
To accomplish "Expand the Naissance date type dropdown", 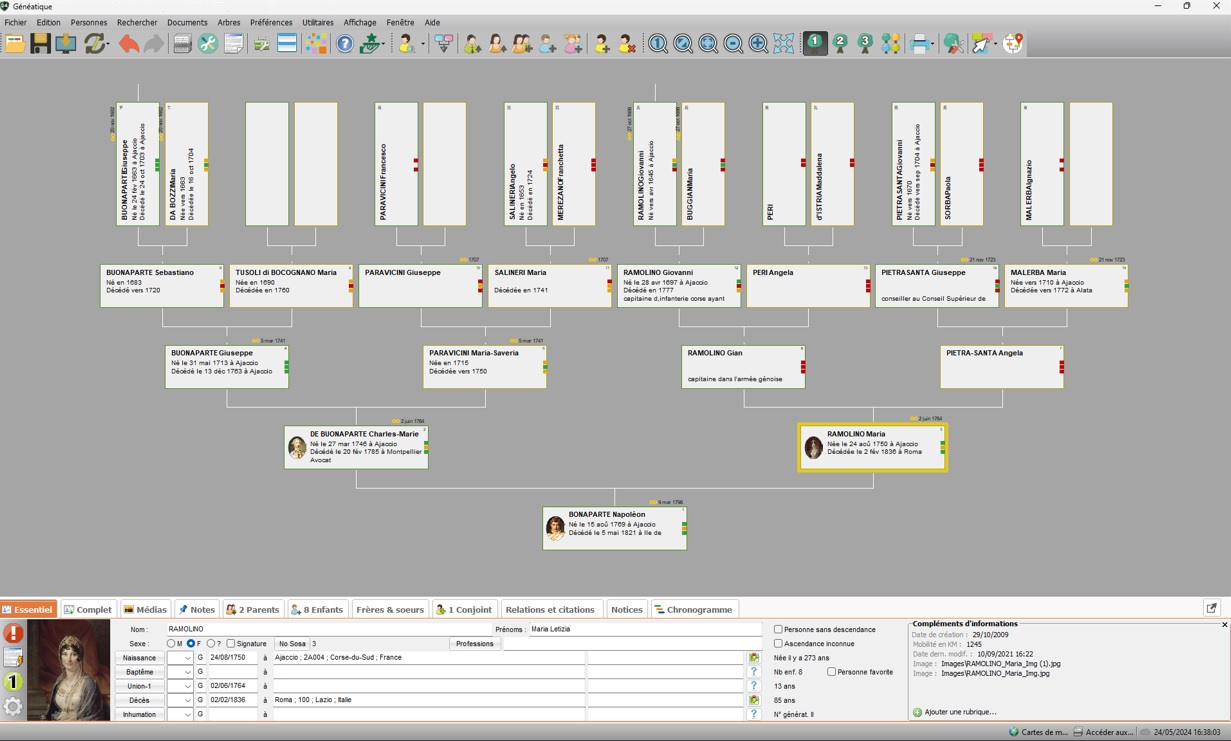I will pyautogui.click(x=180, y=658).
